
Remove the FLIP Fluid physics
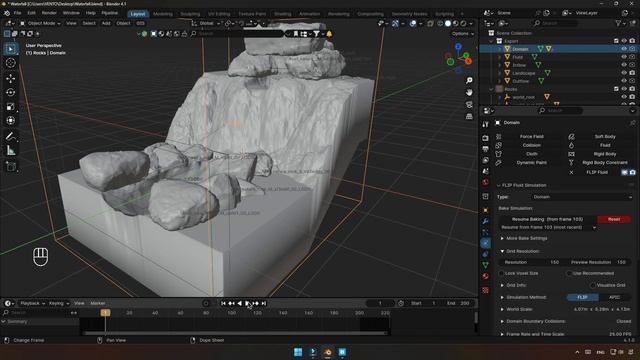click(x=571, y=172)
